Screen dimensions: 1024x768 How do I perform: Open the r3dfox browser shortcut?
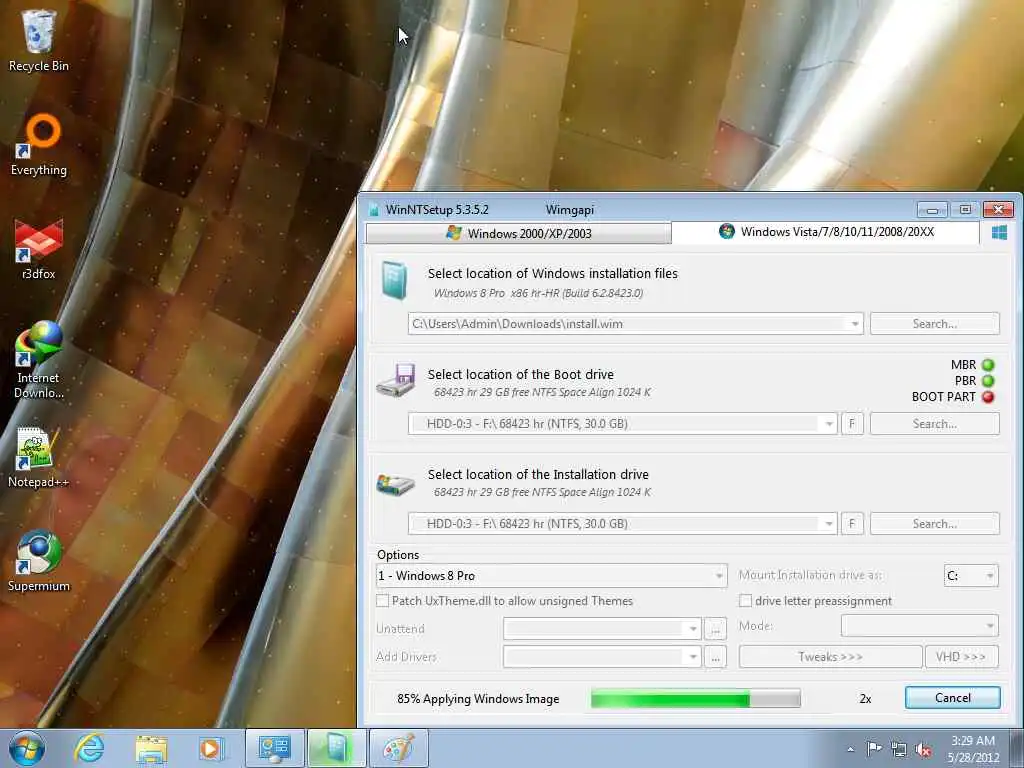(39, 249)
